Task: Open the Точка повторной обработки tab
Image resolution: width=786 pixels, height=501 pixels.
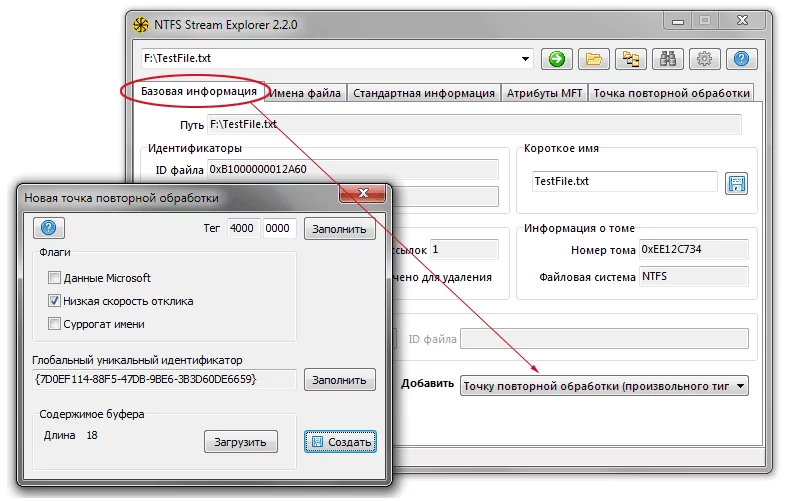Action: pos(671,93)
